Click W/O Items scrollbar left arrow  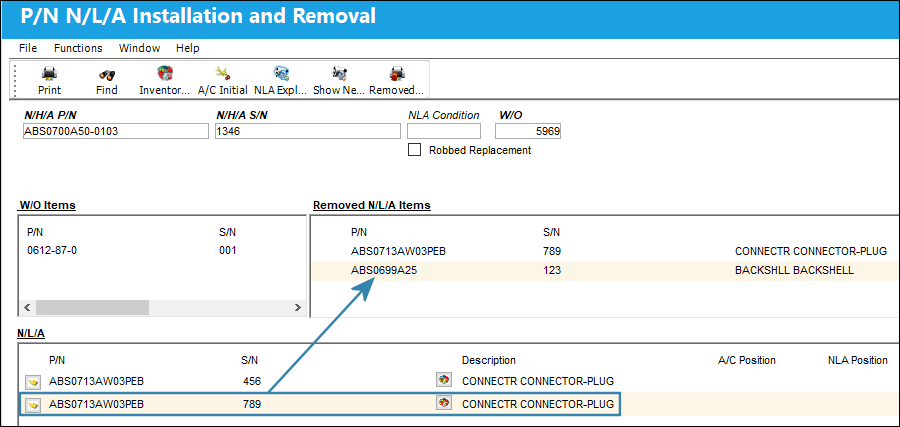click(x=28, y=308)
